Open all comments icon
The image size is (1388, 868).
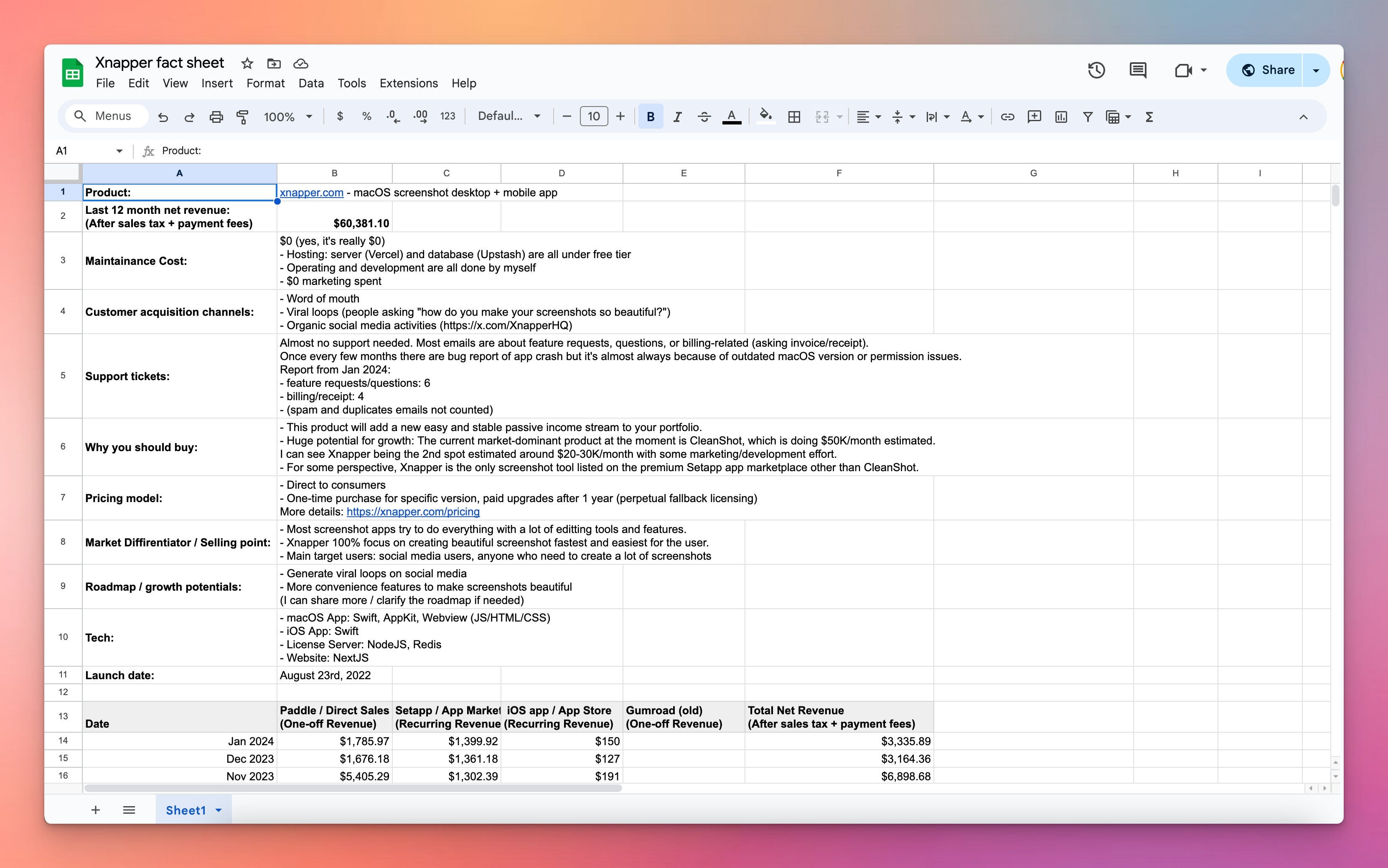click(x=1138, y=70)
